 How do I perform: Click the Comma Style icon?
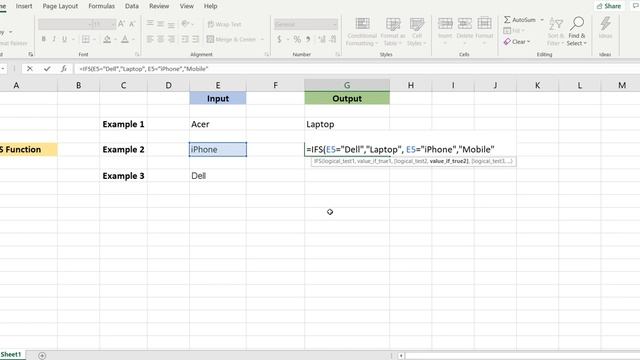tap(308, 39)
